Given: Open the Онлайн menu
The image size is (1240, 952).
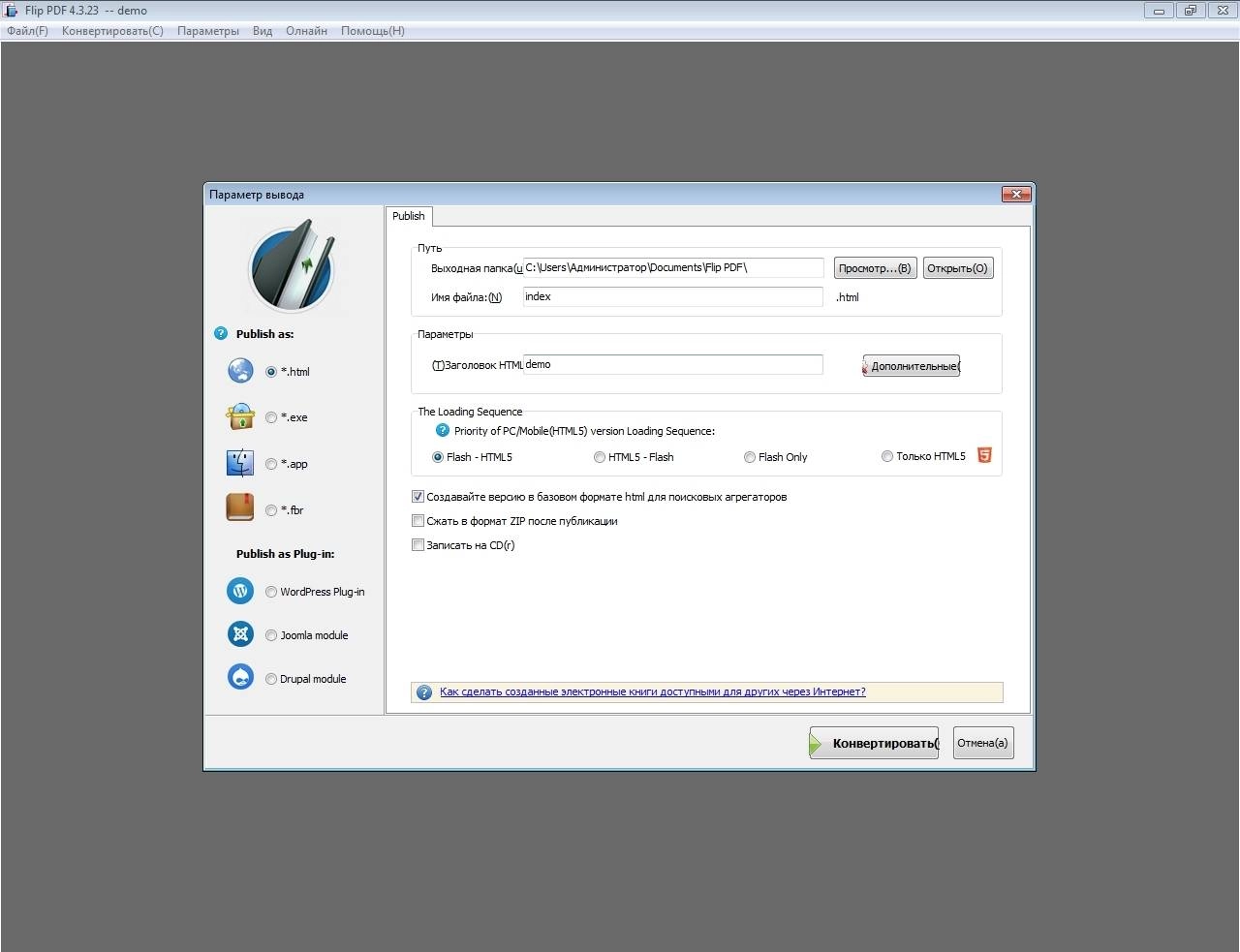Looking at the screenshot, I should tap(306, 31).
